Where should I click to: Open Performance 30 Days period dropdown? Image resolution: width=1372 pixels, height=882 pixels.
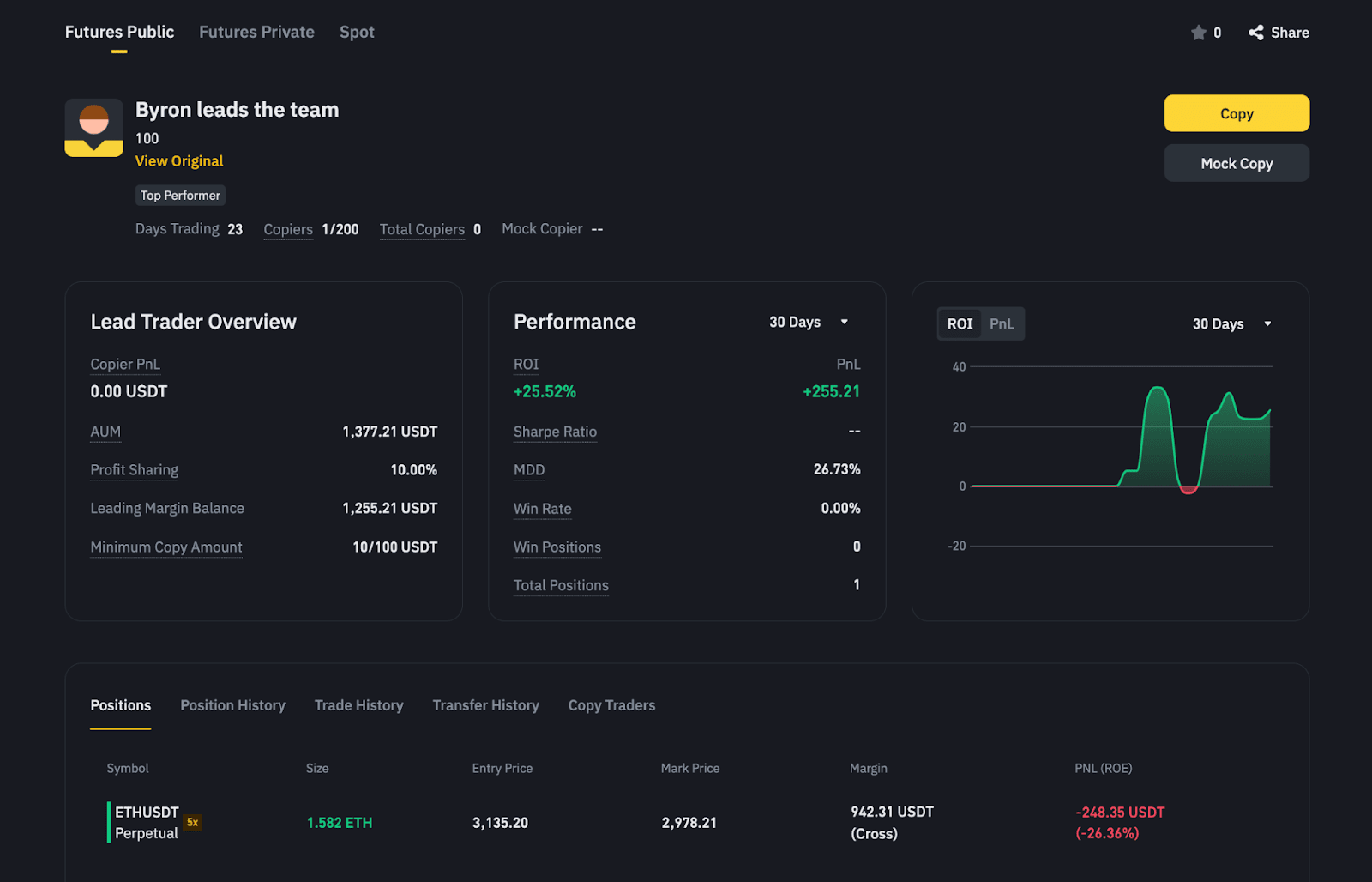pyautogui.click(x=808, y=322)
